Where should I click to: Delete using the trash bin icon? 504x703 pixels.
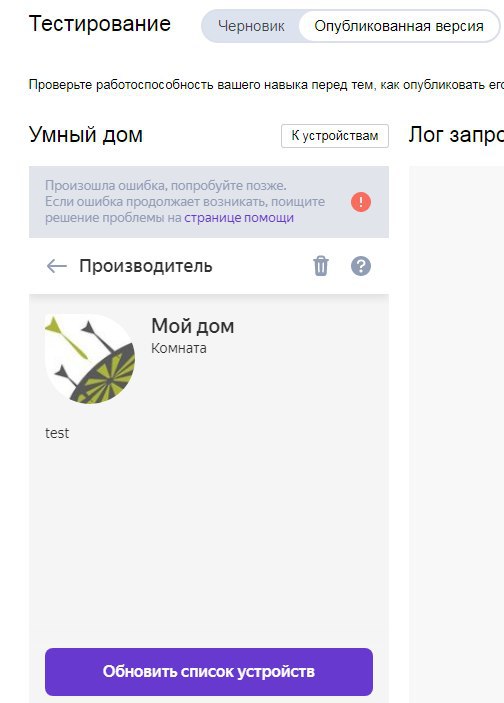[x=321, y=266]
